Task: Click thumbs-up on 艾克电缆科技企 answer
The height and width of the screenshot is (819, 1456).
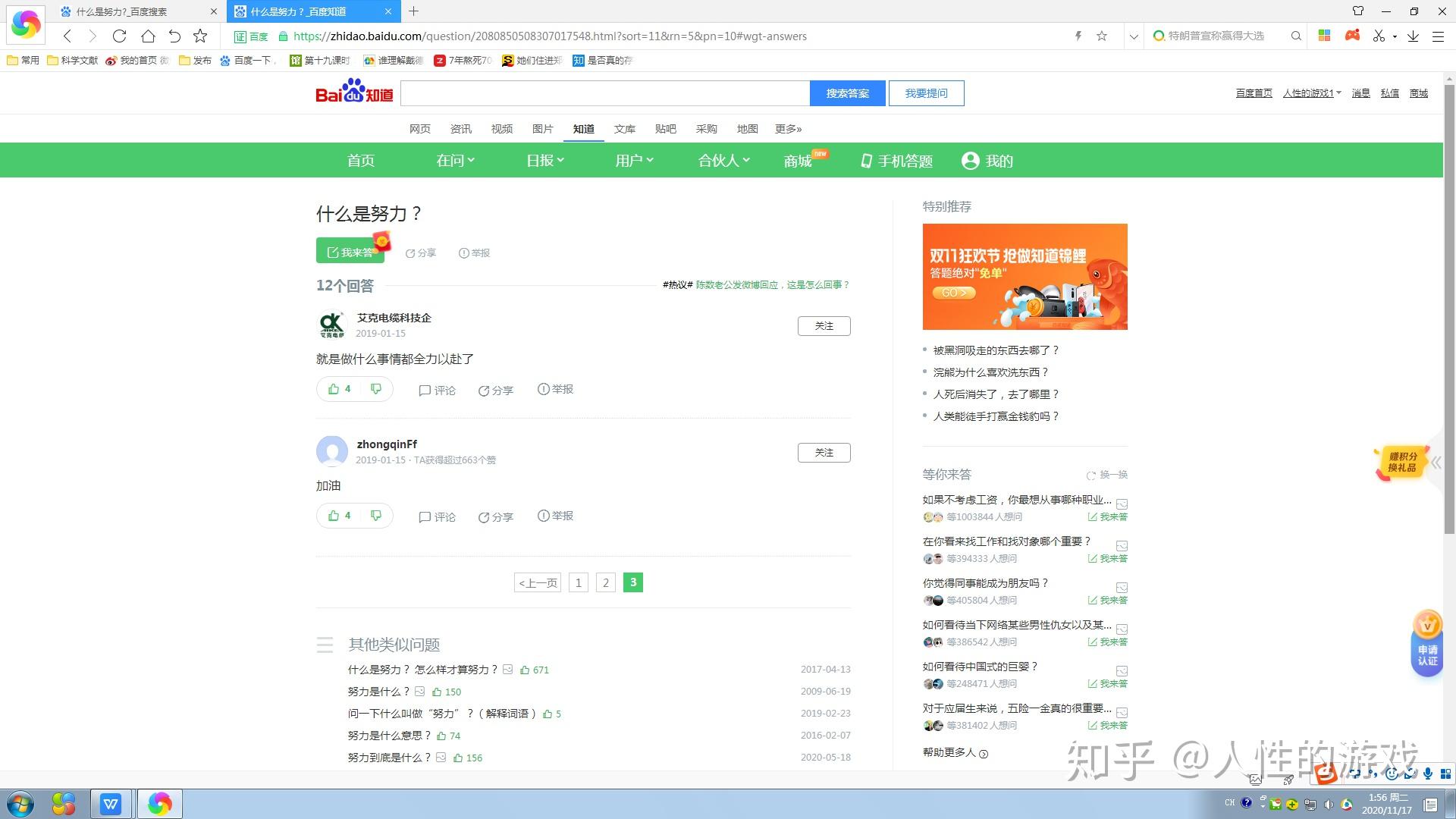Action: (334, 389)
